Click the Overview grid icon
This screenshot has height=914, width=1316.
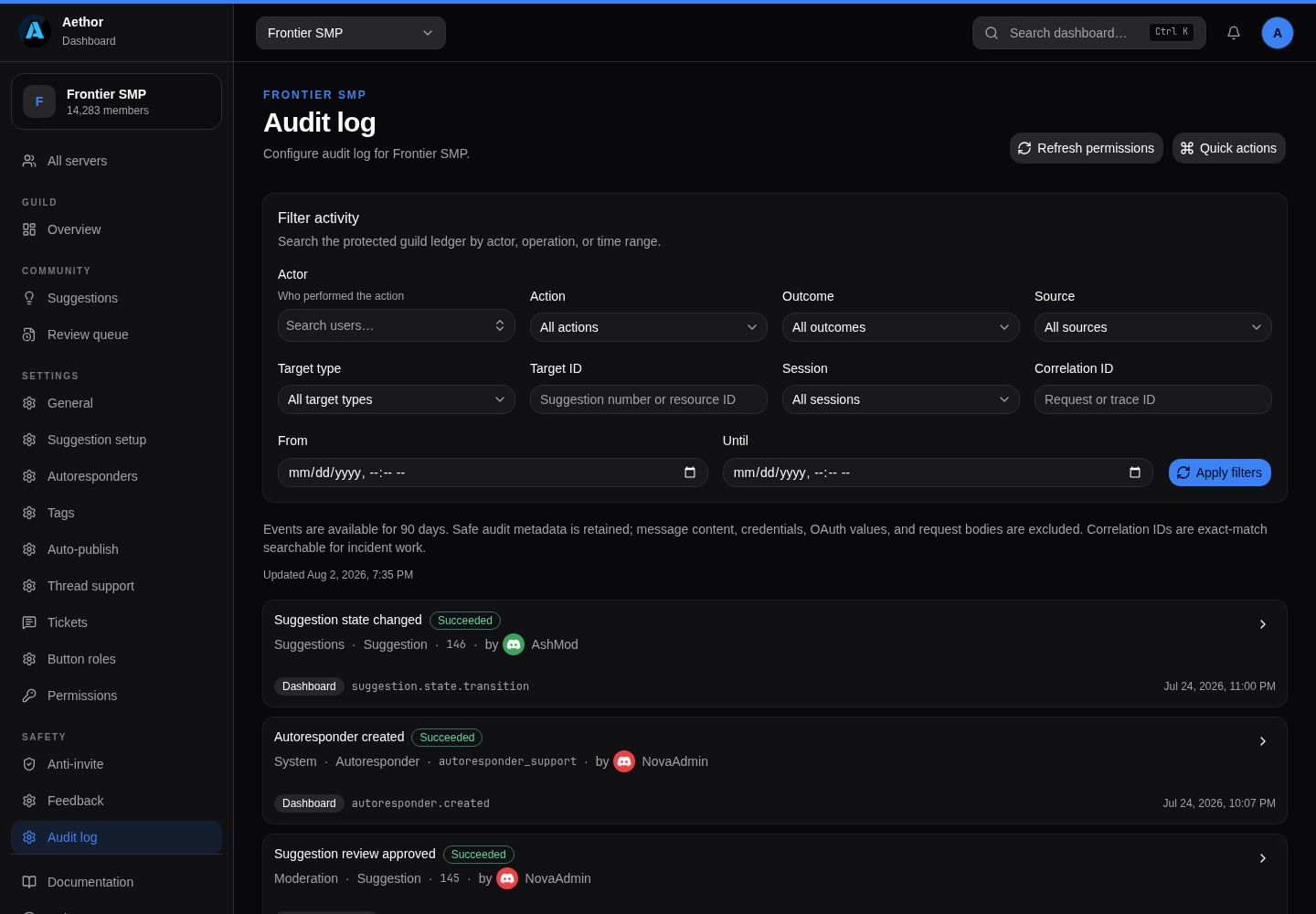click(x=29, y=229)
